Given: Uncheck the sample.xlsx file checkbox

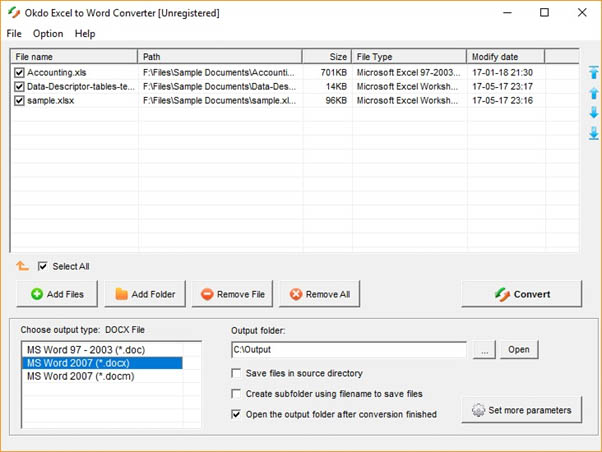Looking at the screenshot, I should pyautogui.click(x=19, y=101).
